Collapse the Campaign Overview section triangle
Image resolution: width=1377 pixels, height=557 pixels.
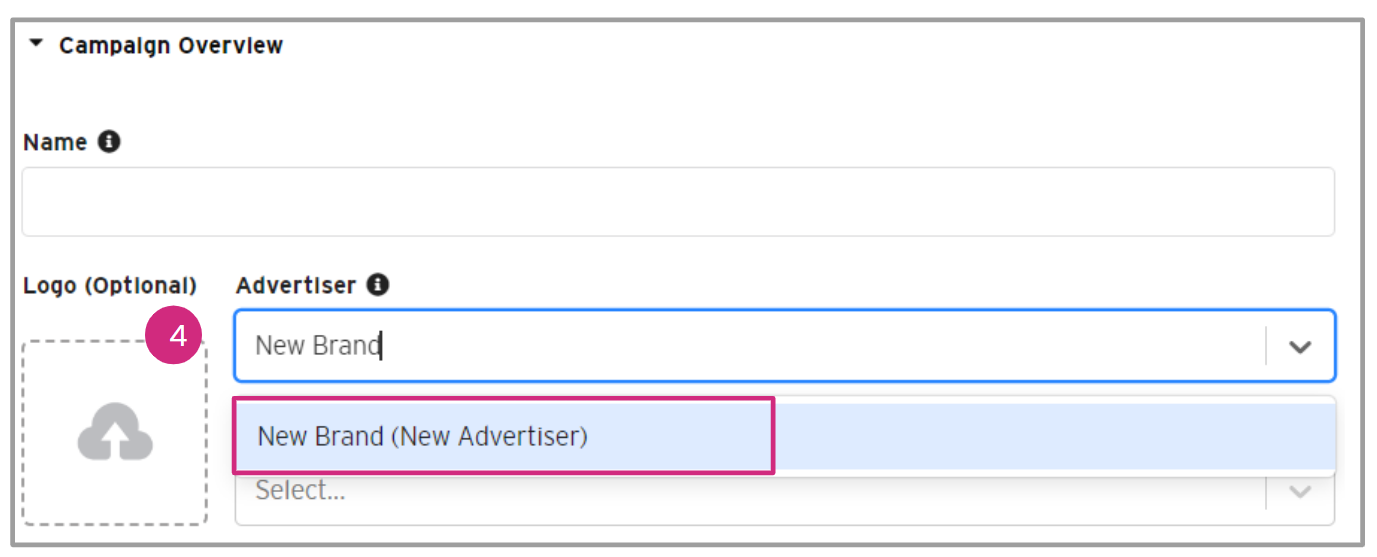click(36, 44)
